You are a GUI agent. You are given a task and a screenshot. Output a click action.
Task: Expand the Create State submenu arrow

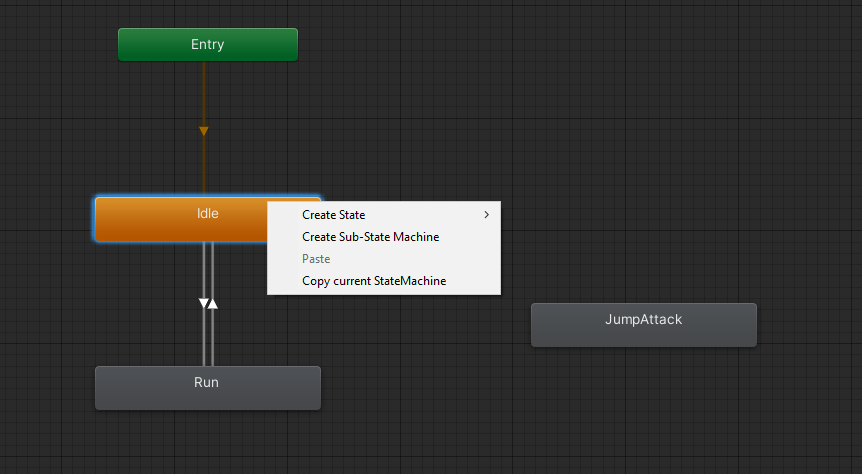coord(487,215)
